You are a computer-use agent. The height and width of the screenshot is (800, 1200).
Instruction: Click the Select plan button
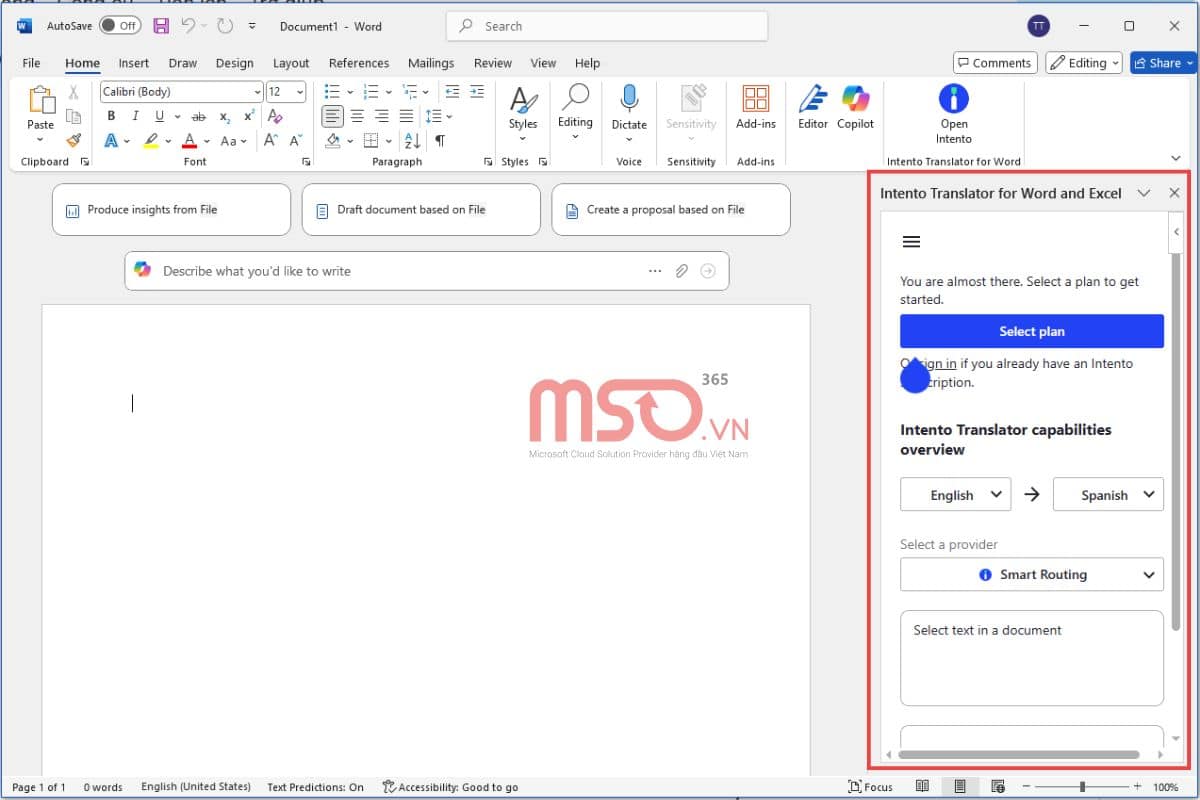pyautogui.click(x=1032, y=331)
